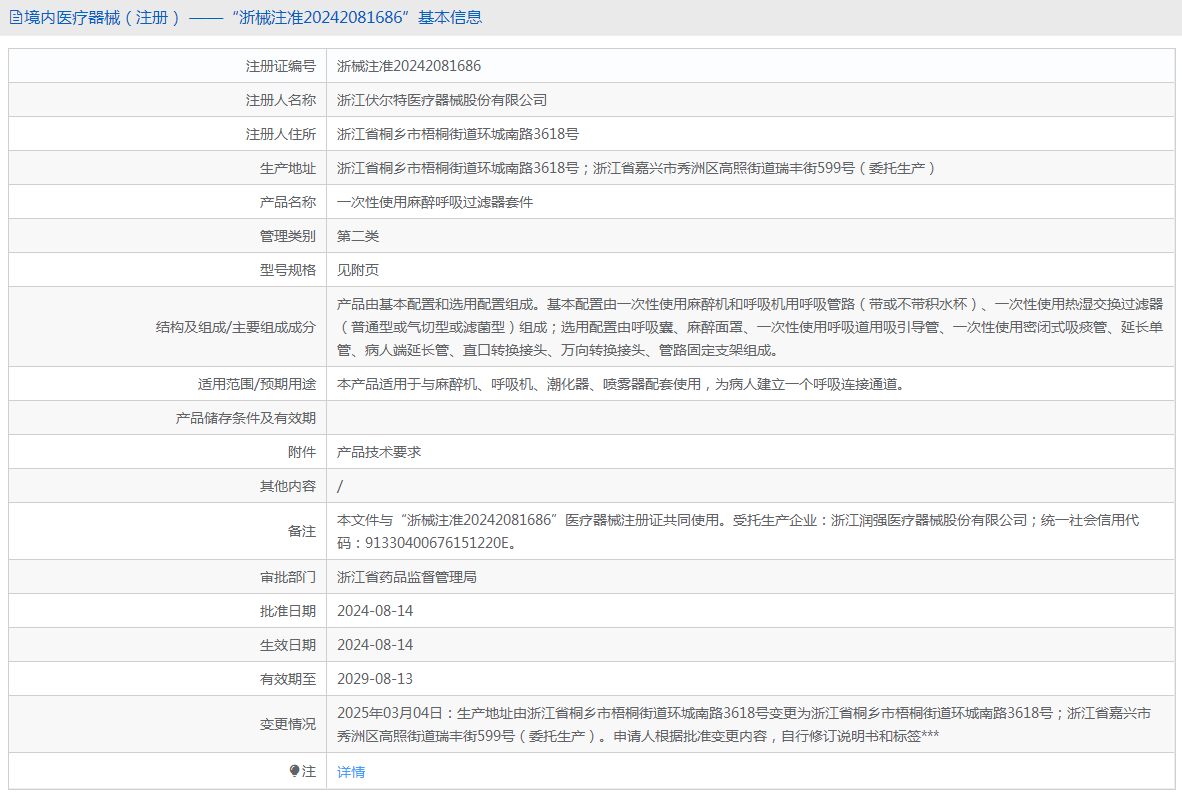
Task: Click the 生产地址 value with 委托生产
Action: click(x=637, y=168)
